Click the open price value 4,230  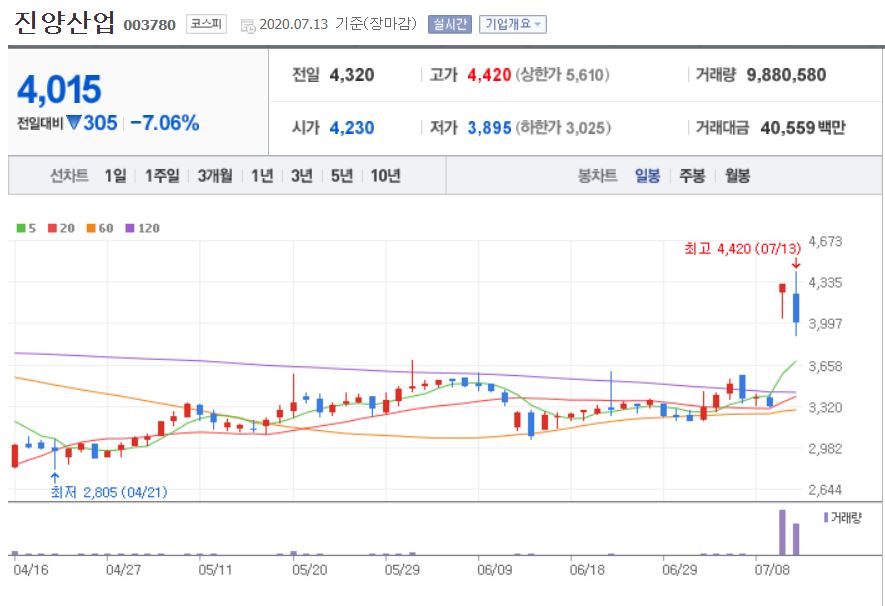click(x=352, y=128)
